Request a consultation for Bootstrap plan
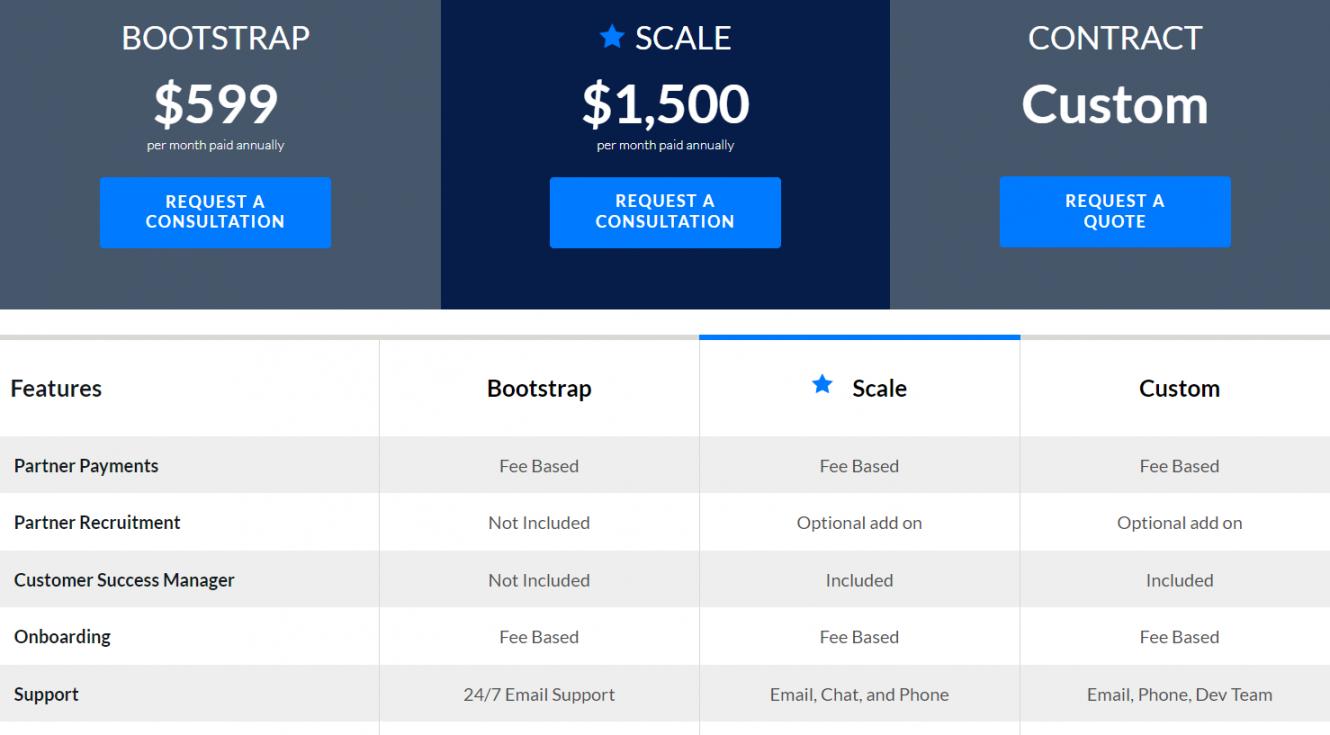1330x735 pixels. pos(215,212)
